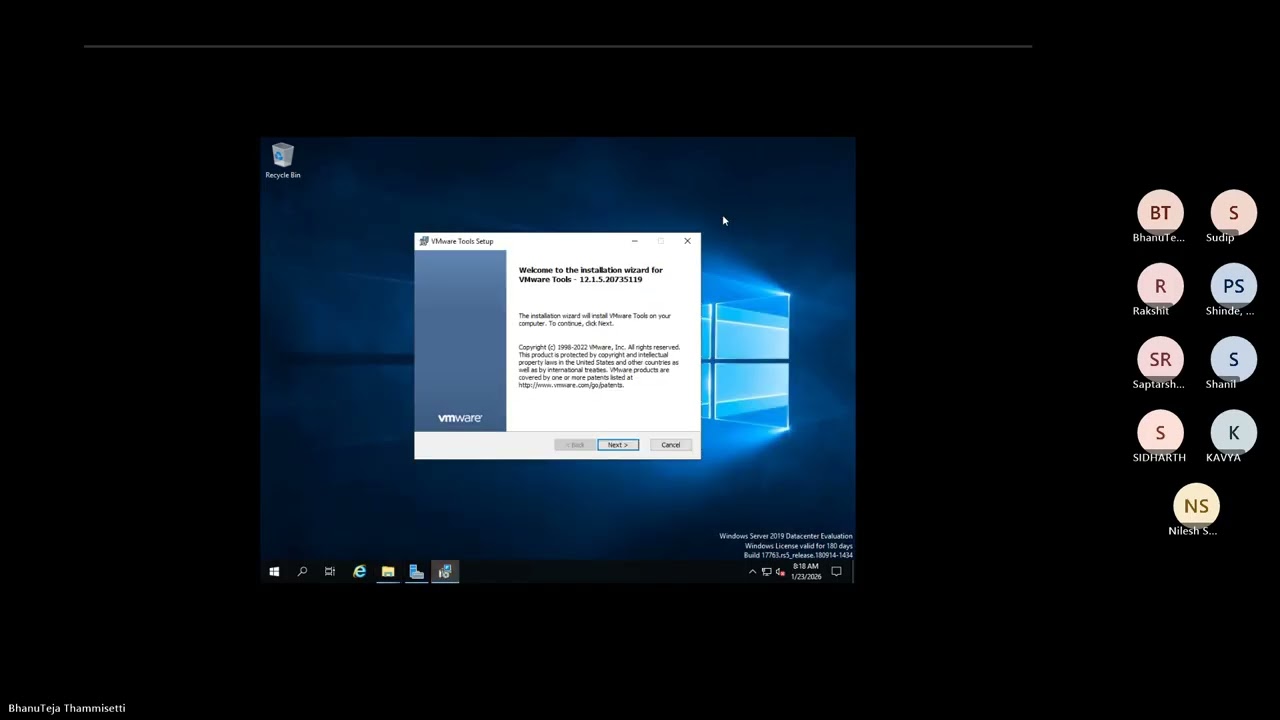This screenshot has height=720, width=1280.
Task: Click the VMware Tools Setup title bar icon
Action: [424, 241]
